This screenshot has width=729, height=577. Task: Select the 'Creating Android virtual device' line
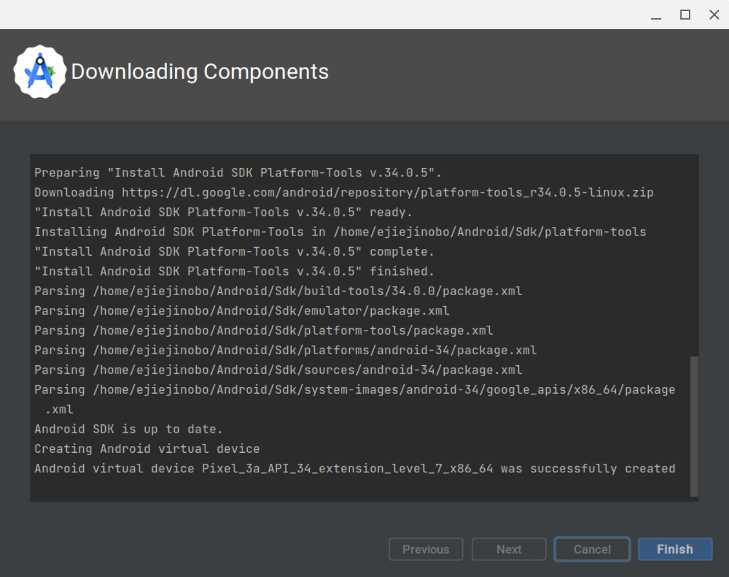[x=147, y=449]
